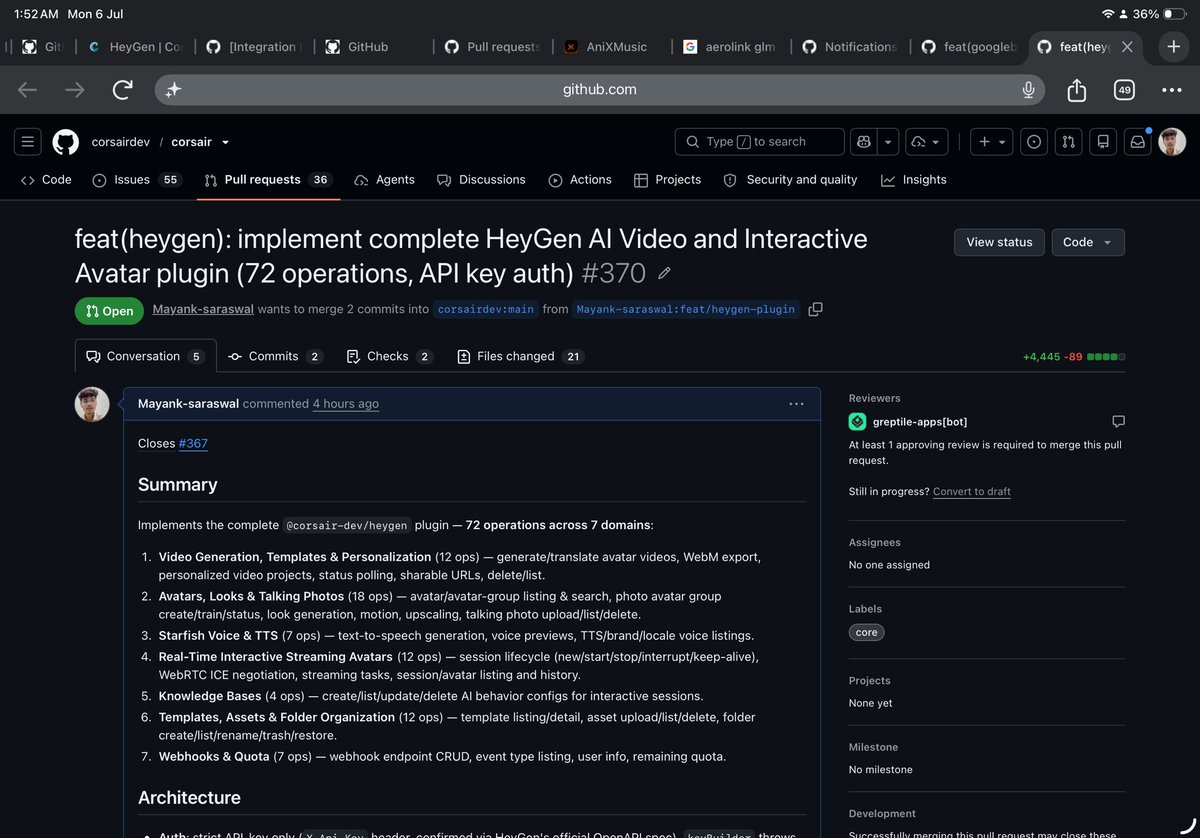Expand the Copilot dropdown arrow

(888, 142)
